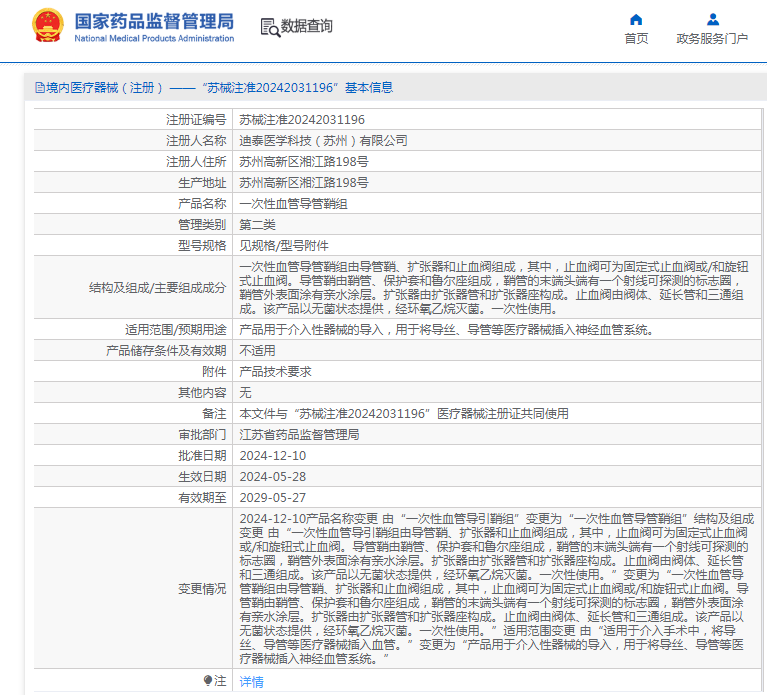Click 生产地址 value 苏州高新区湘江路198号

304,182
